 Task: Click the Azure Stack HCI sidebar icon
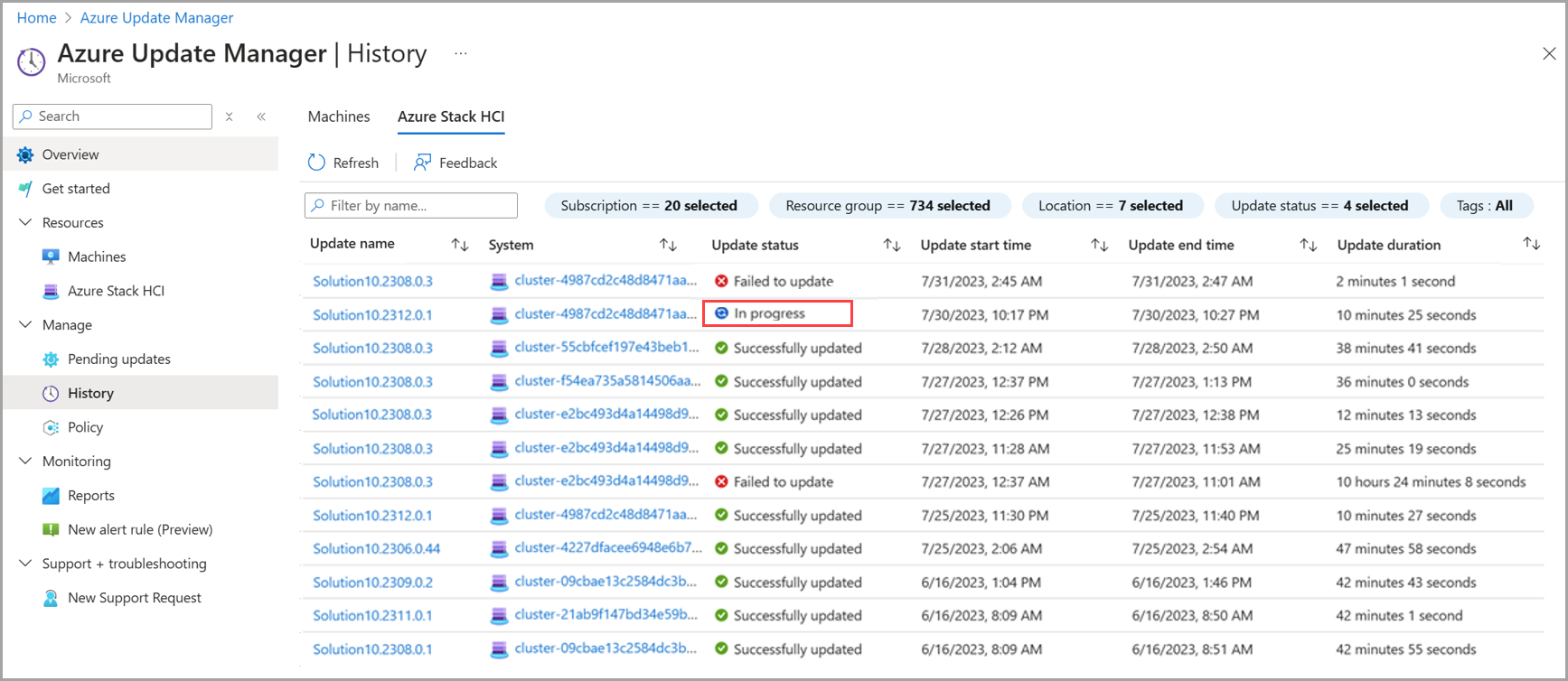[51, 291]
